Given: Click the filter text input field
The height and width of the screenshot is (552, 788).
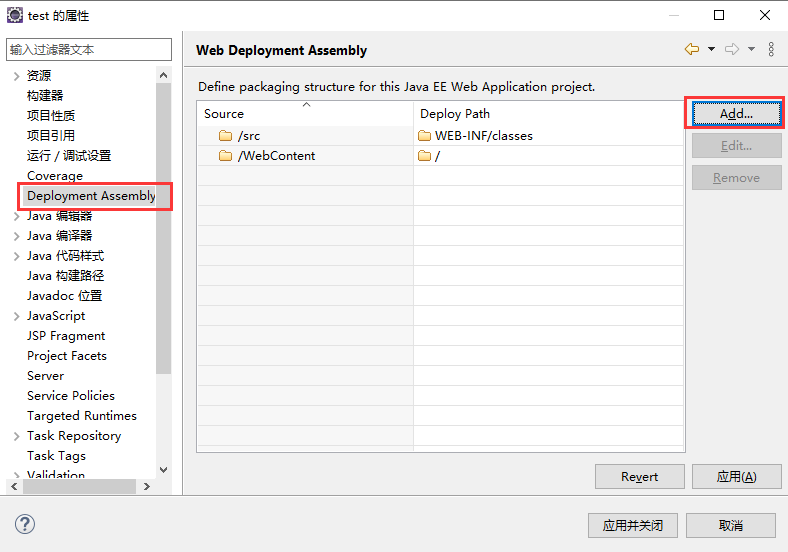Looking at the screenshot, I should (89, 49).
